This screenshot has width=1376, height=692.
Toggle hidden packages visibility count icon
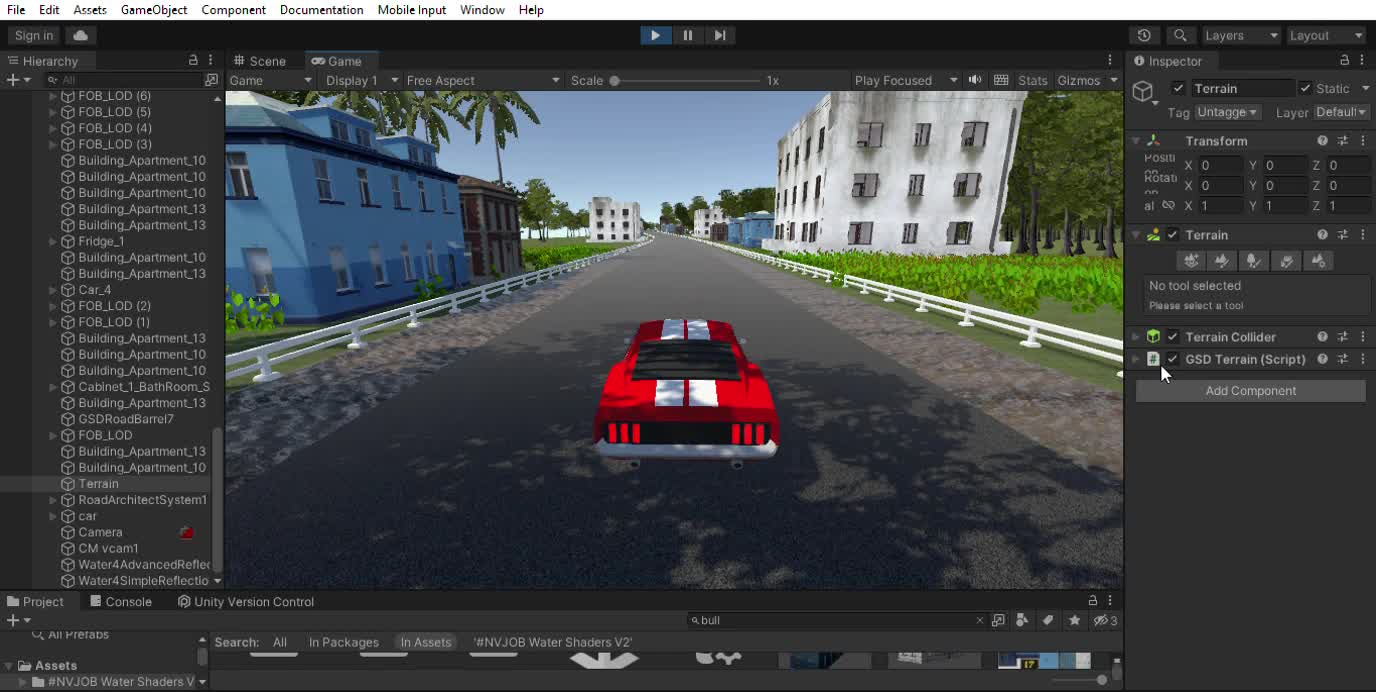1105,620
